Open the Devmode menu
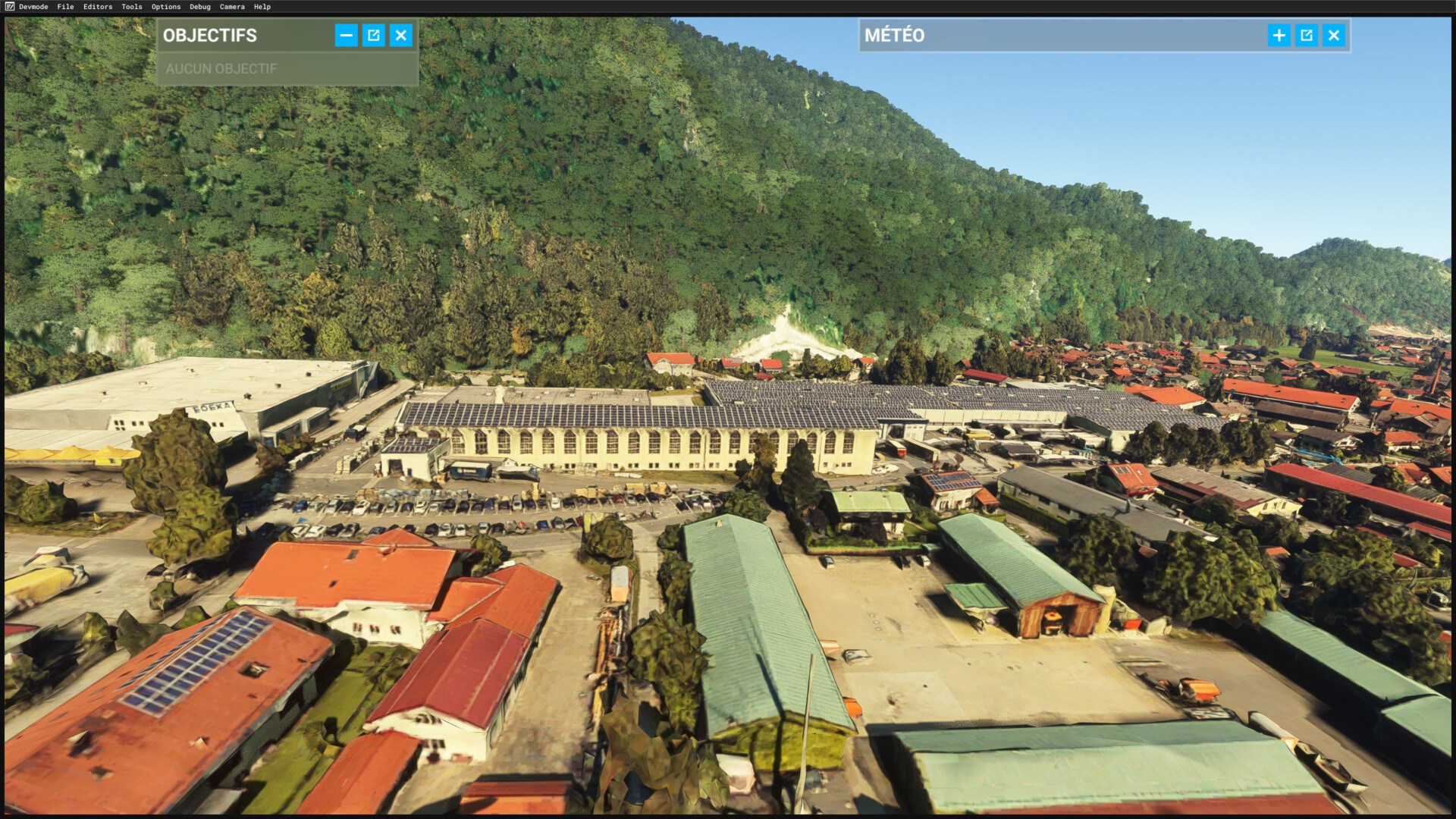Viewport: 1456px width, 819px height. coord(33,7)
